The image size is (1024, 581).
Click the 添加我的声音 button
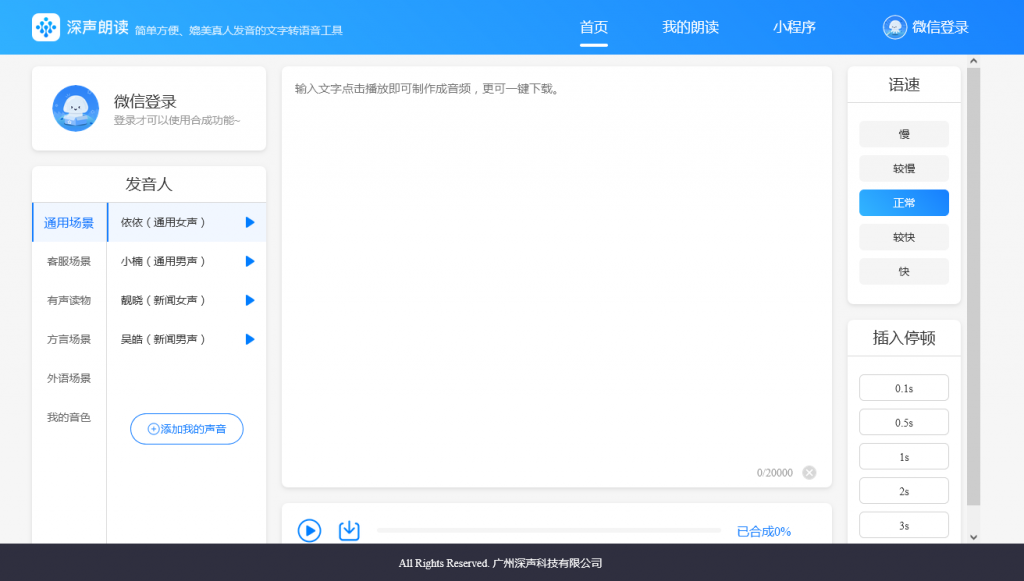[186, 428]
